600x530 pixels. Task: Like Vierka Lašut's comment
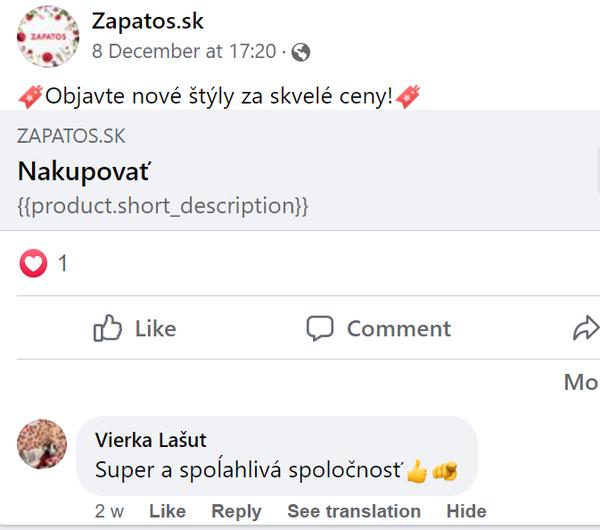tap(167, 511)
